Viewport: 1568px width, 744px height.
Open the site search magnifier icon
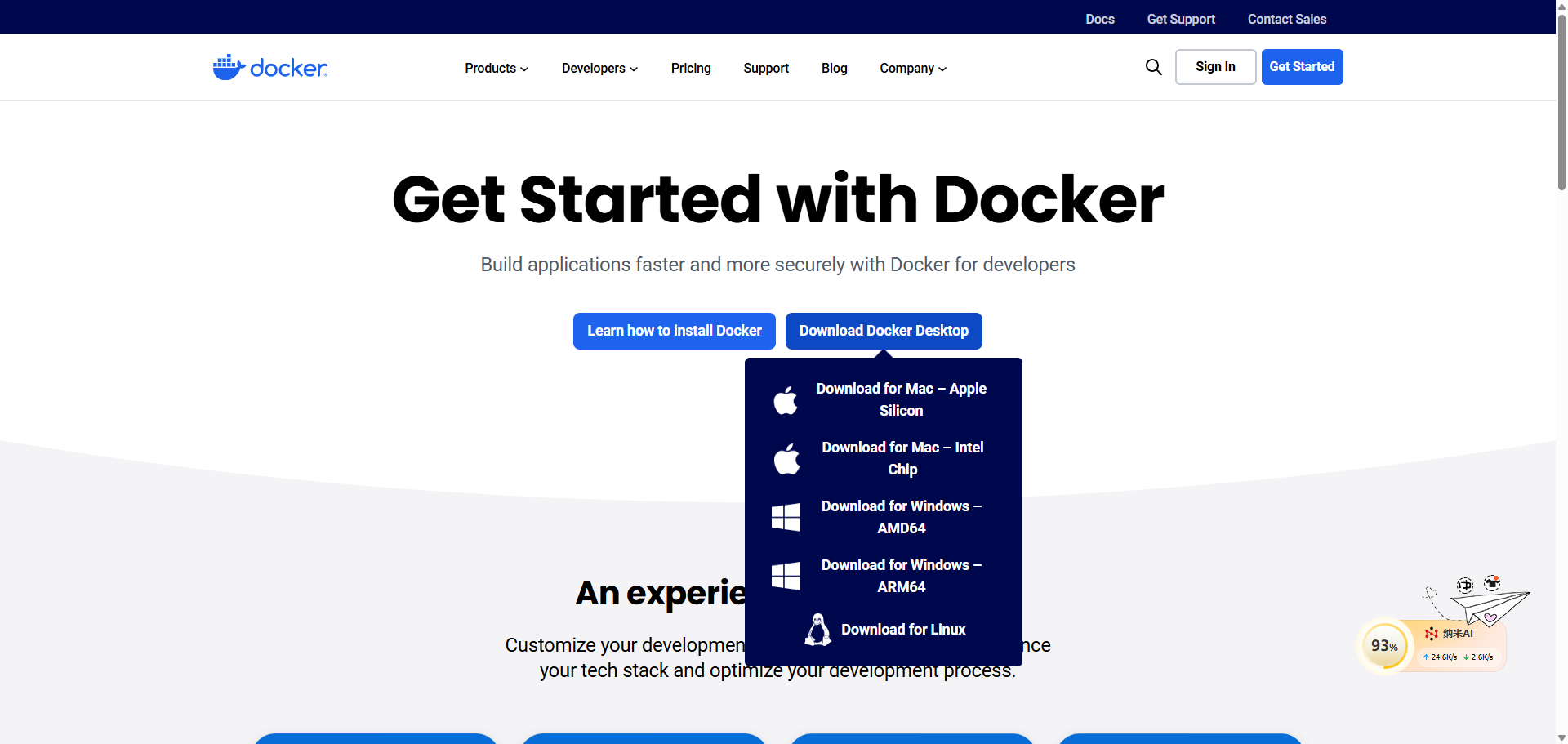click(1153, 67)
